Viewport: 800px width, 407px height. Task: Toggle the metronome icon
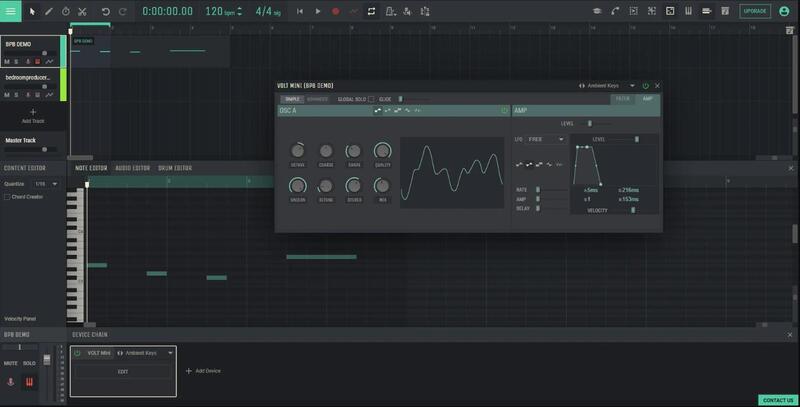tap(391, 11)
